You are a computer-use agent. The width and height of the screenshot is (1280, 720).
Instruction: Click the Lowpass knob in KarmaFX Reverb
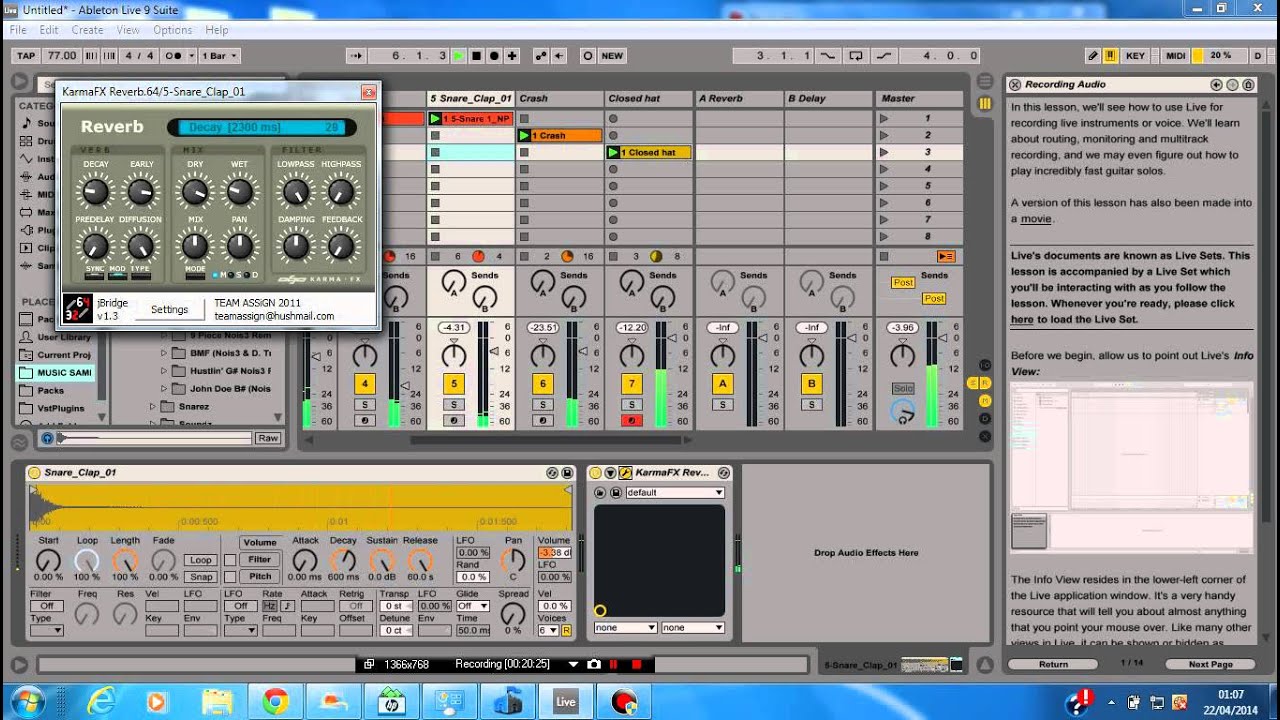(x=295, y=191)
